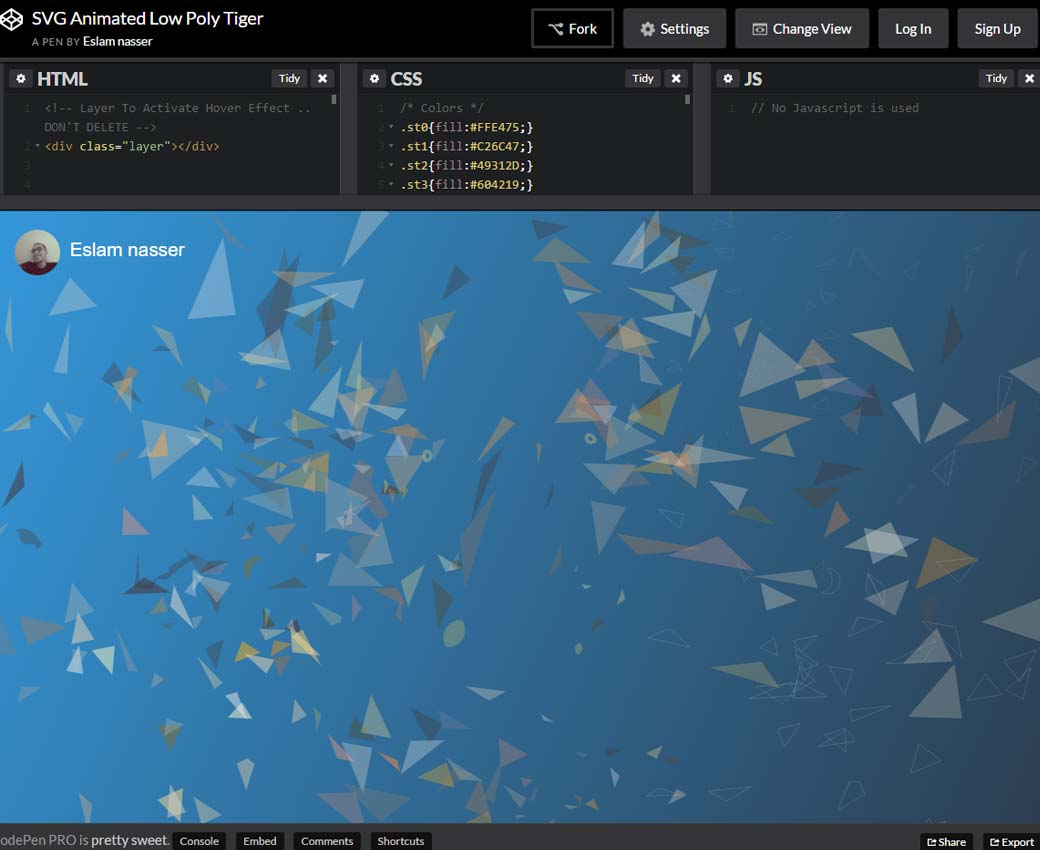The height and width of the screenshot is (850, 1040).
Task: Click the author link Eslam nasser in header
Action: pyautogui.click(x=118, y=42)
